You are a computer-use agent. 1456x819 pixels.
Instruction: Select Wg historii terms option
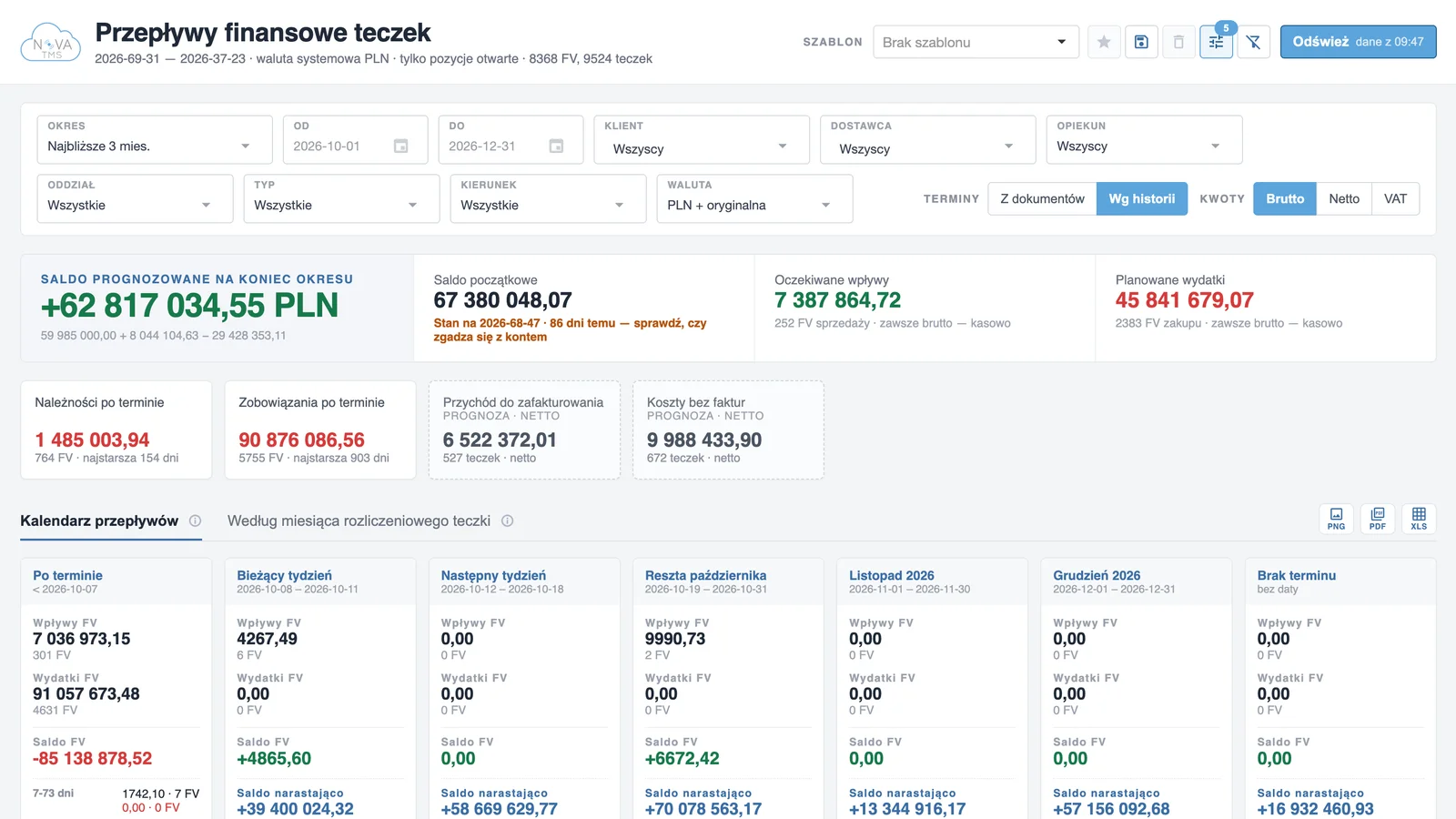[1142, 198]
